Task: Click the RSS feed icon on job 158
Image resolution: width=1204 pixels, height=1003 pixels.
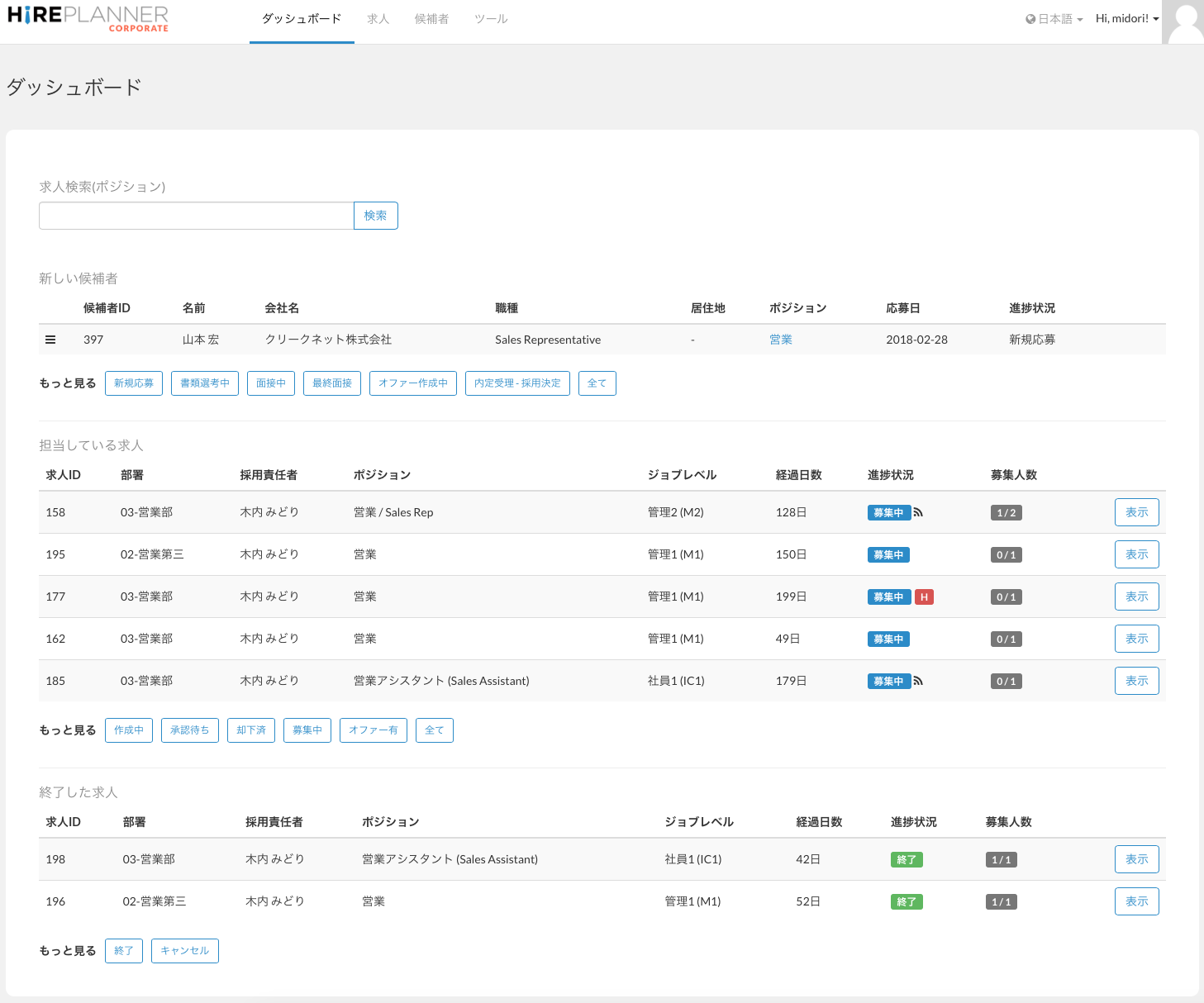Action: pyautogui.click(x=918, y=513)
